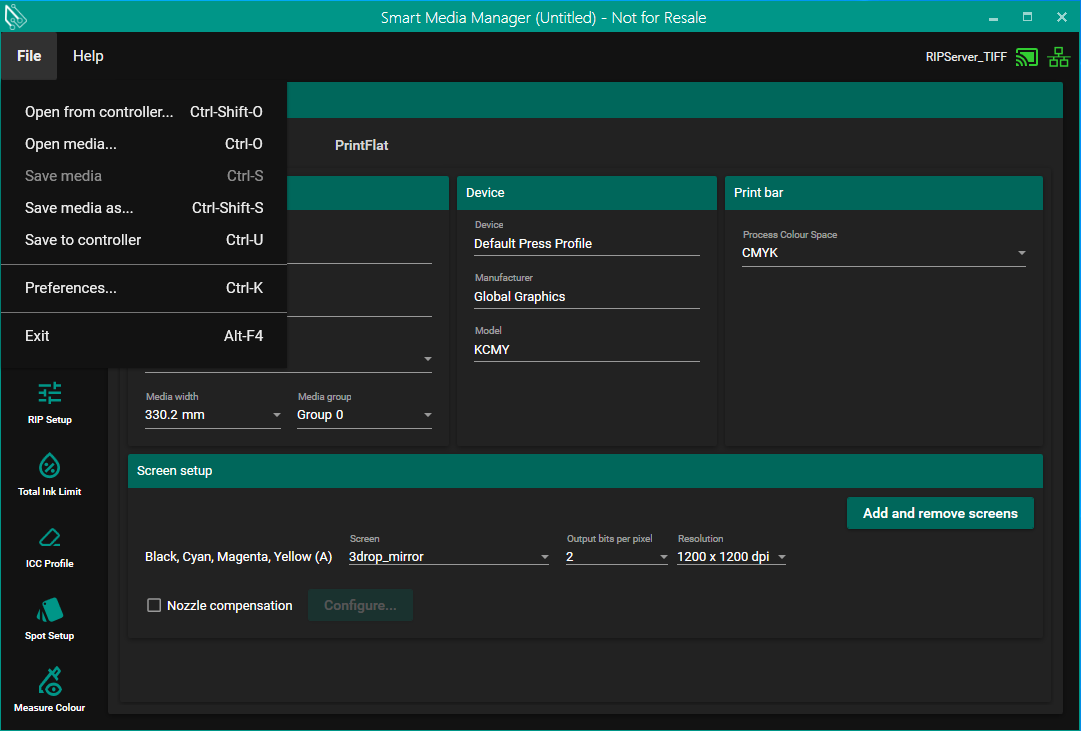Click the app logo in title bar

pos(16,17)
